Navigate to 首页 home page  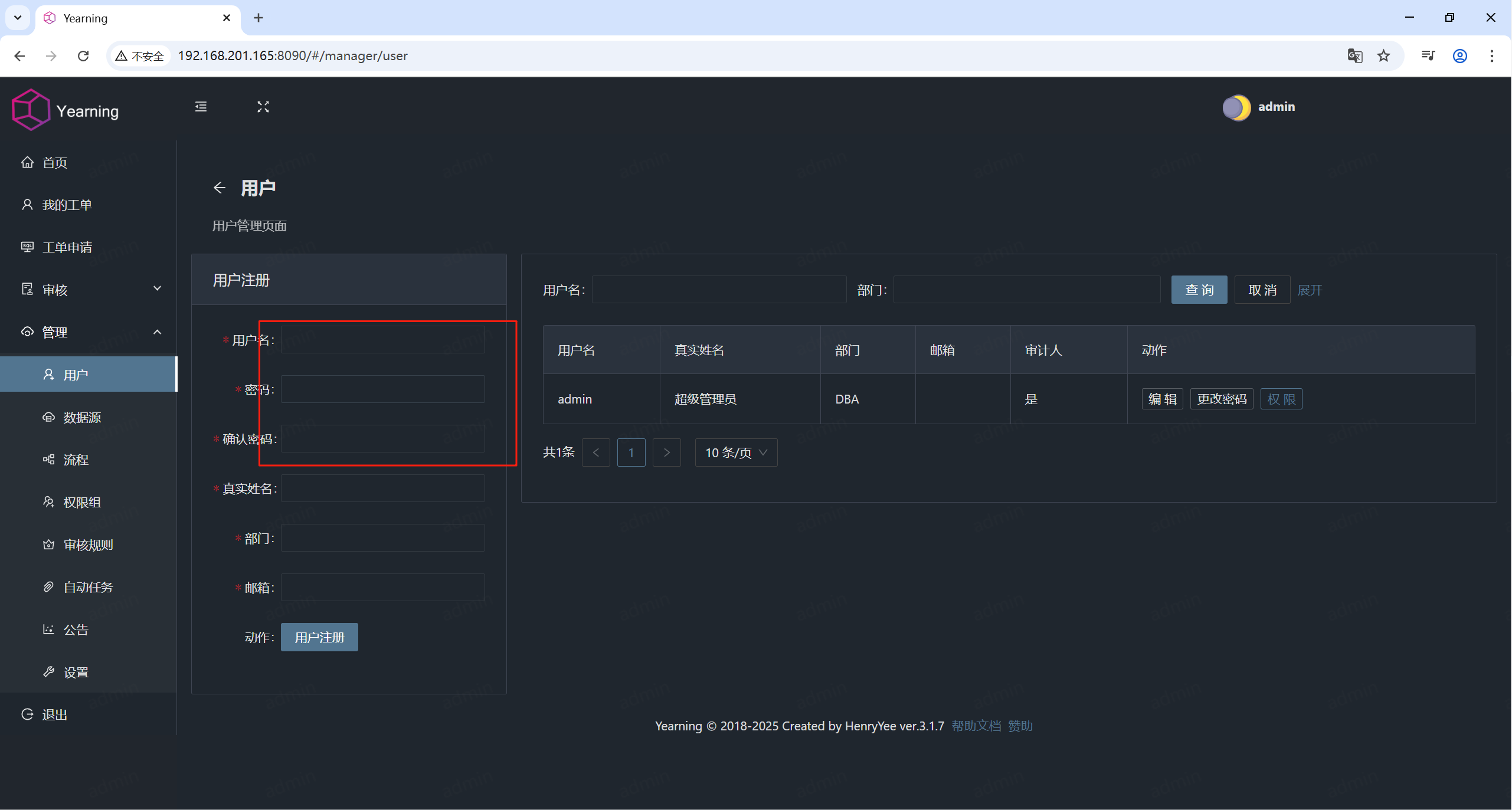point(54,163)
